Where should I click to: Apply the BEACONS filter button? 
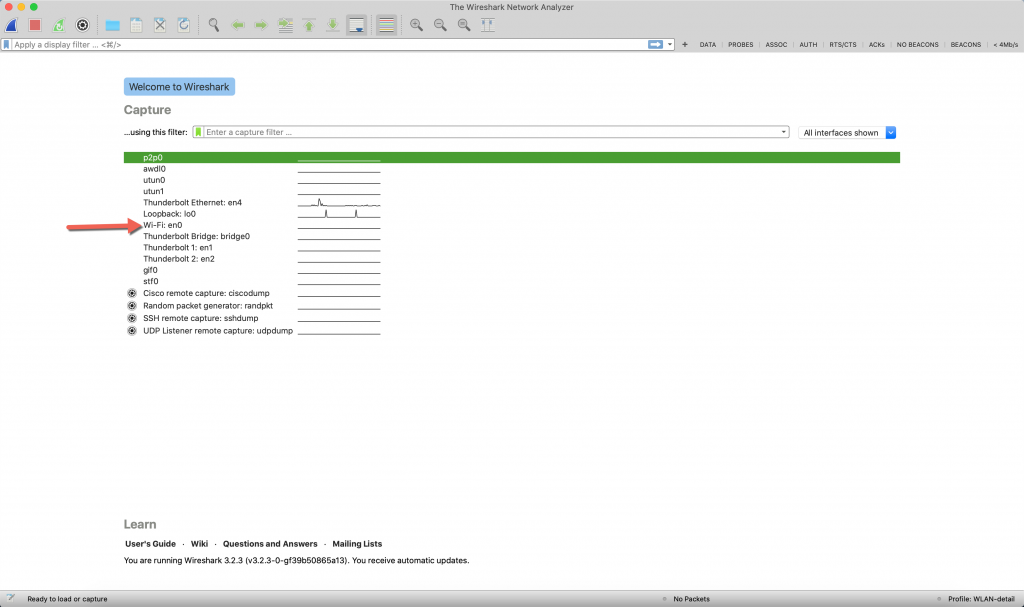(x=965, y=45)
